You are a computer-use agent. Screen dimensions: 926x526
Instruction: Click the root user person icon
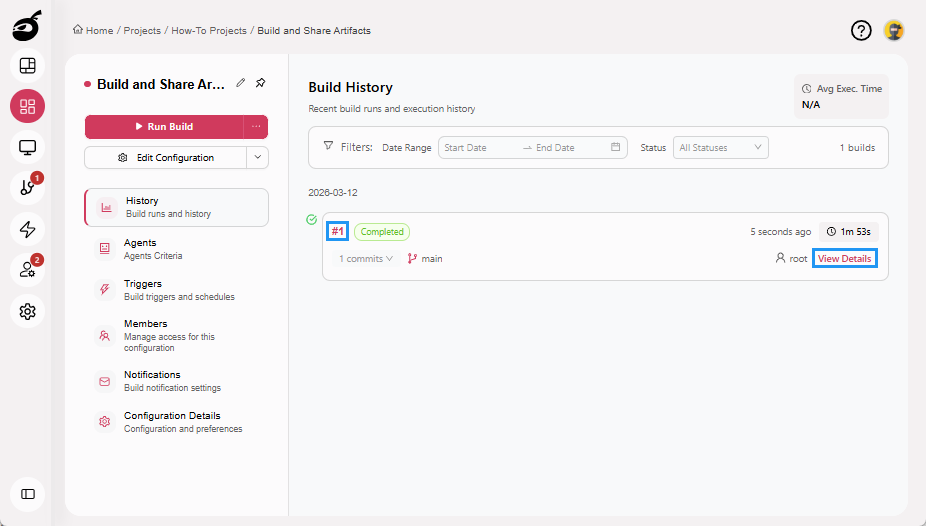pyautogui.click(x=780, y=258)
